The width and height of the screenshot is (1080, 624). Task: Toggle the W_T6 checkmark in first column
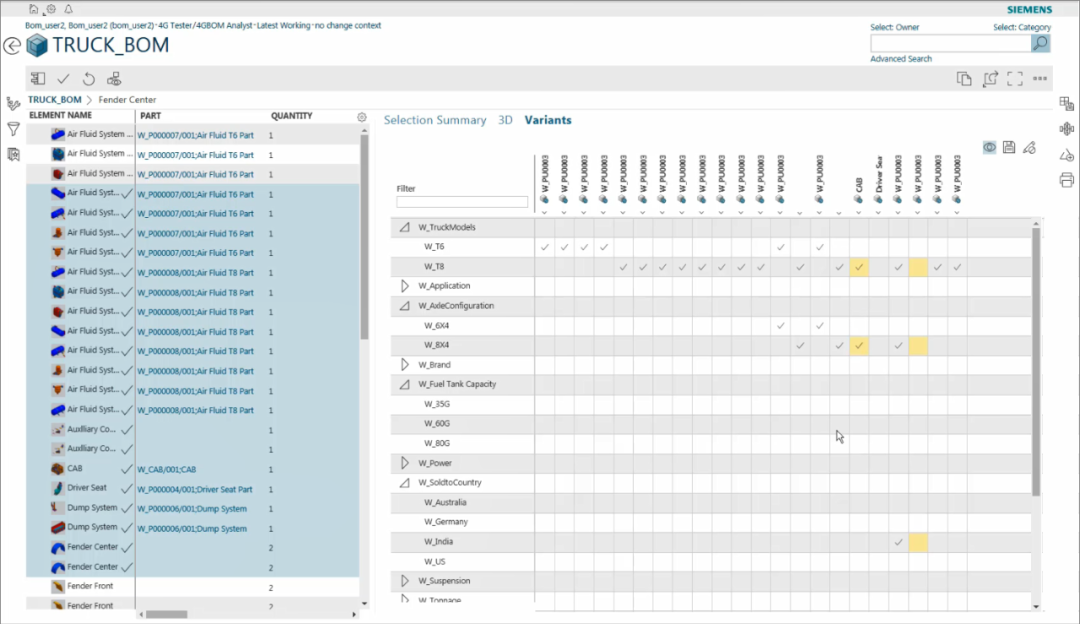(545, 247)
